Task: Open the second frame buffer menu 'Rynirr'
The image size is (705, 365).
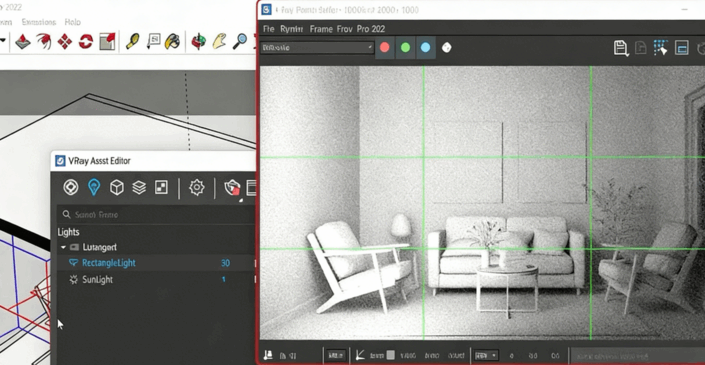Action: (291, 29)
